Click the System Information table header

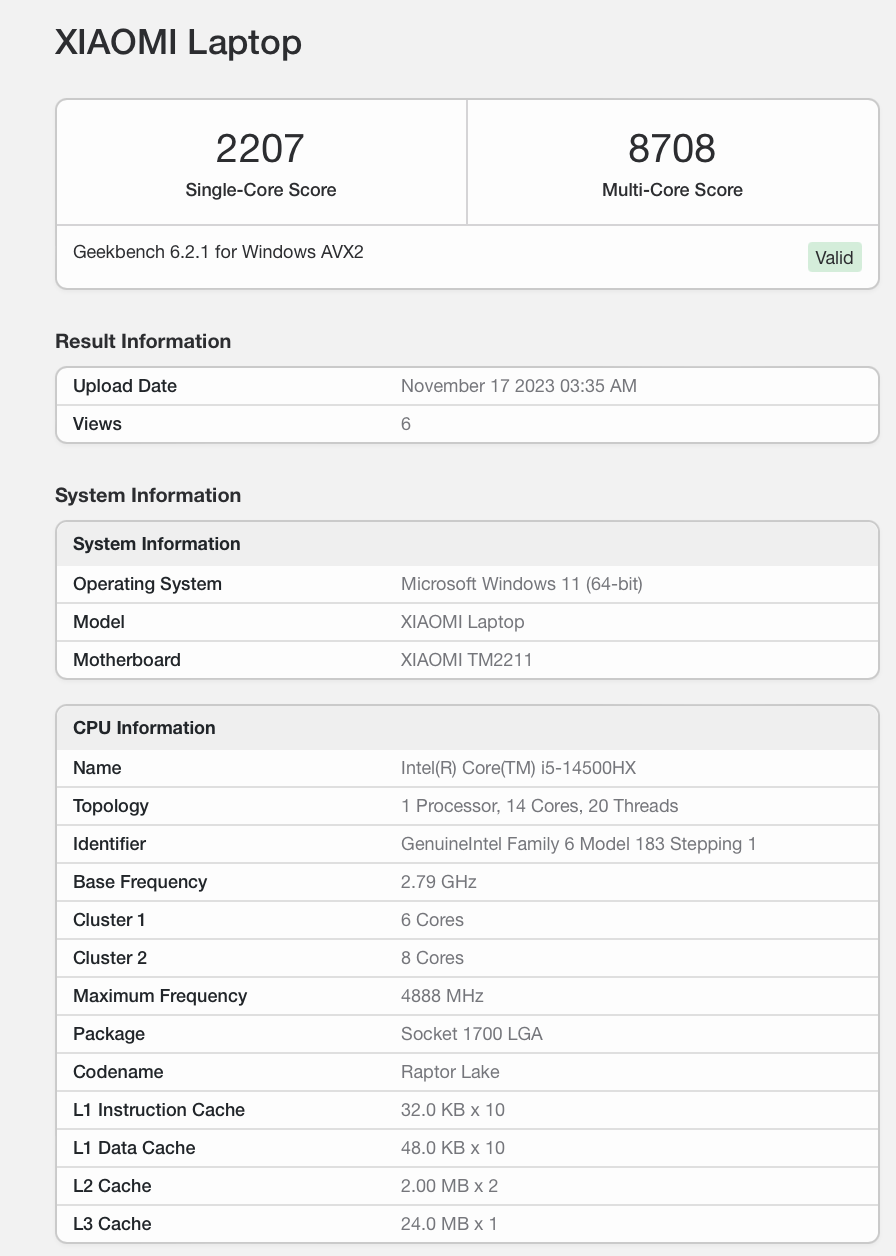(157, 544)
